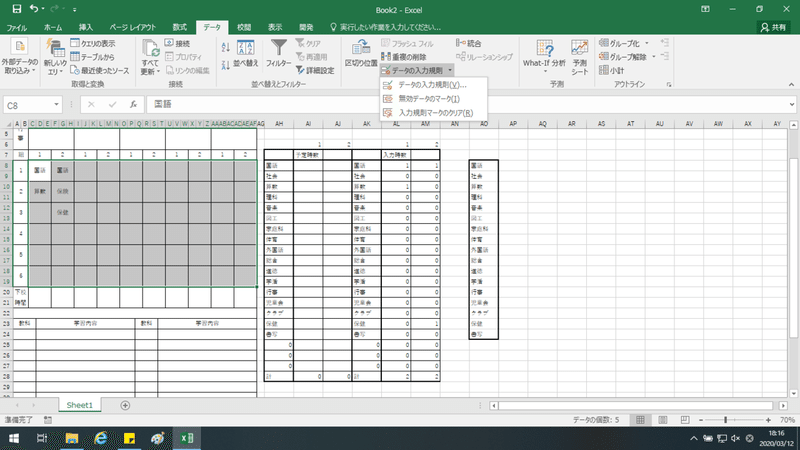The width and height of the screenshot is (800, 450).
Task: Switch to the ホーム tab
Action: 53,27
